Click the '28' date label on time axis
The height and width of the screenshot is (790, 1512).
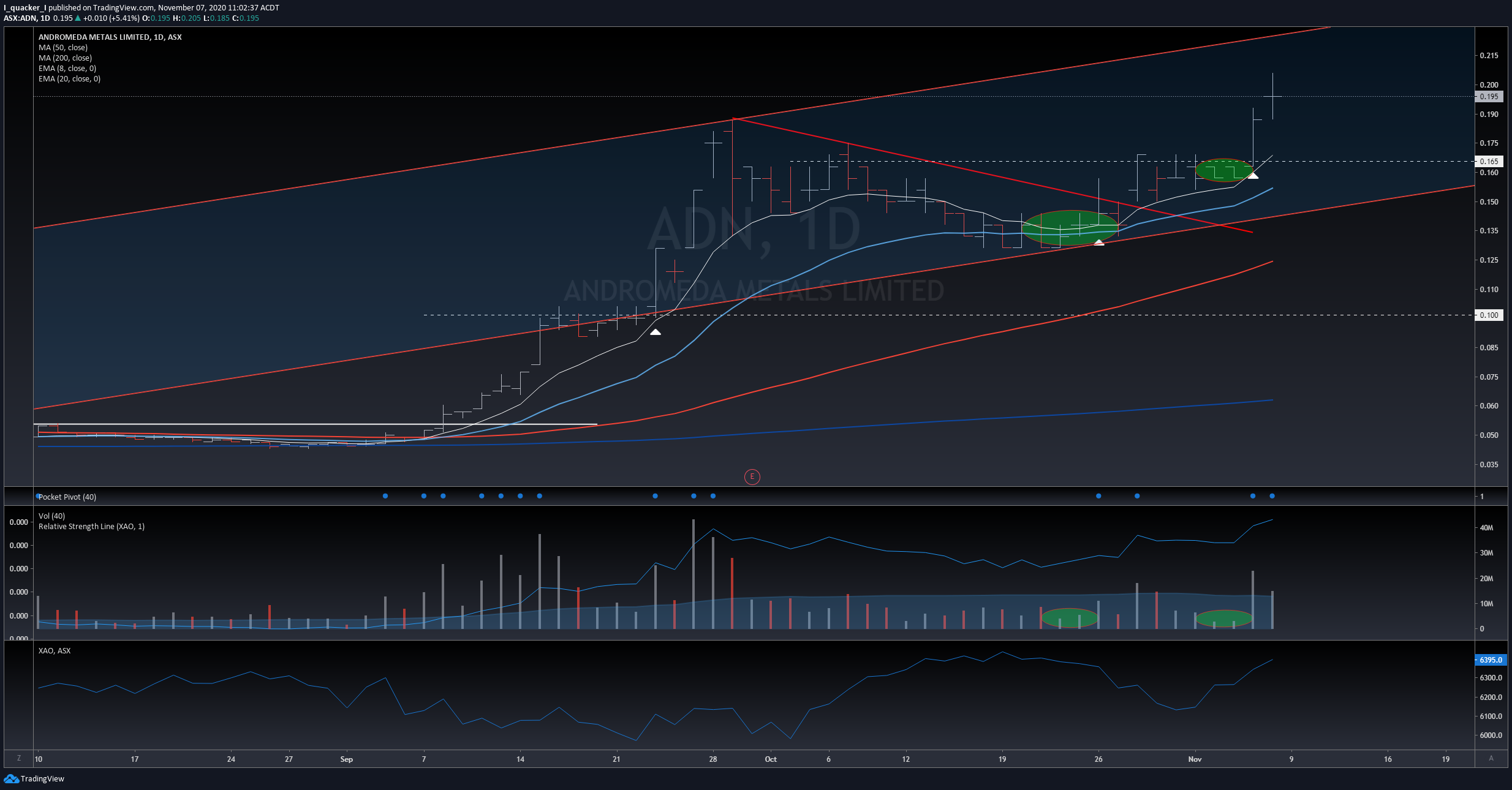tap(713, 759)
